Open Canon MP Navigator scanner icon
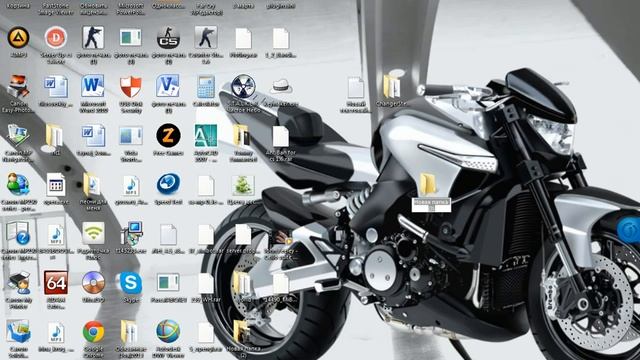Viewport: 640px width, 360px height. coord(18,136)
